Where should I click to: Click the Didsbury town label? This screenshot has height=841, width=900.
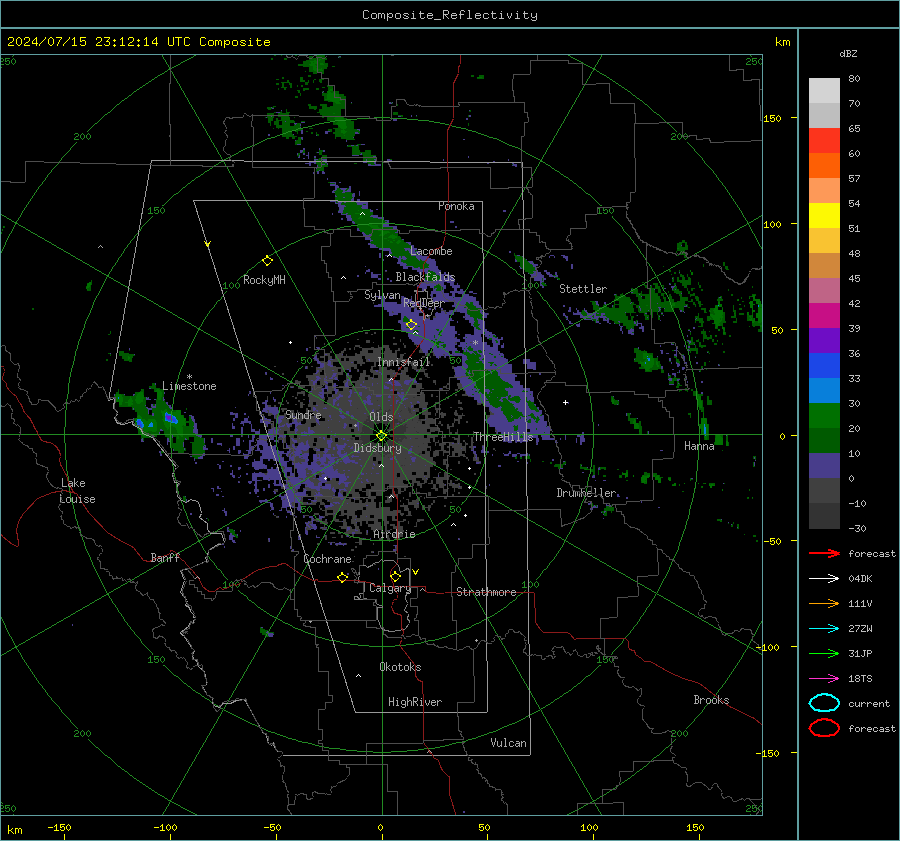pyautogui.click(x=377, y=448)
